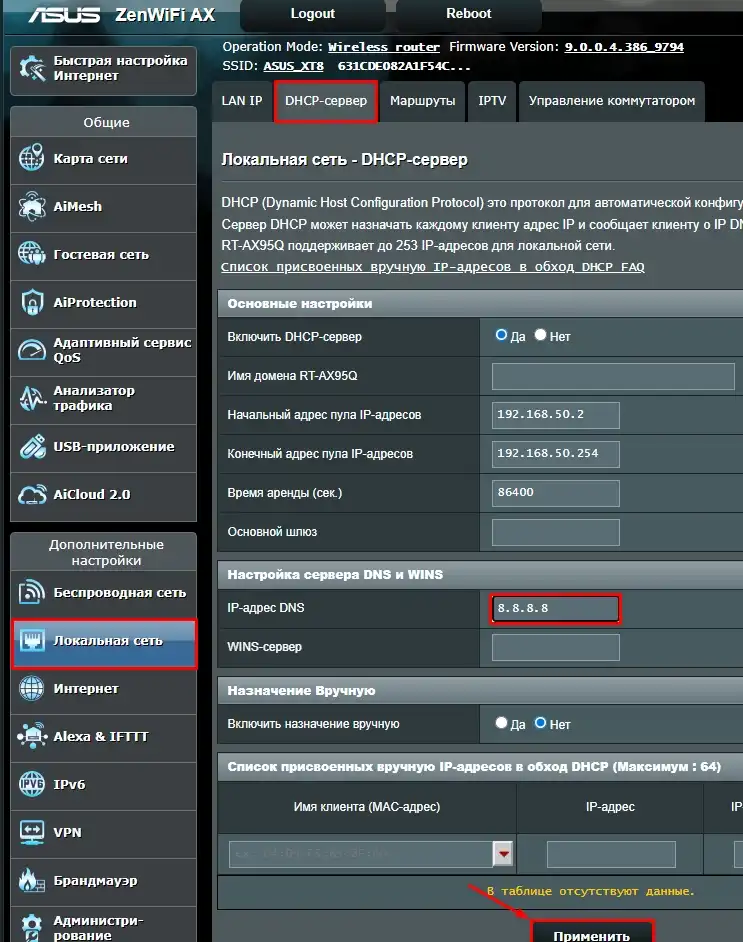Click the Применить apply button

(x=592, y=933)
